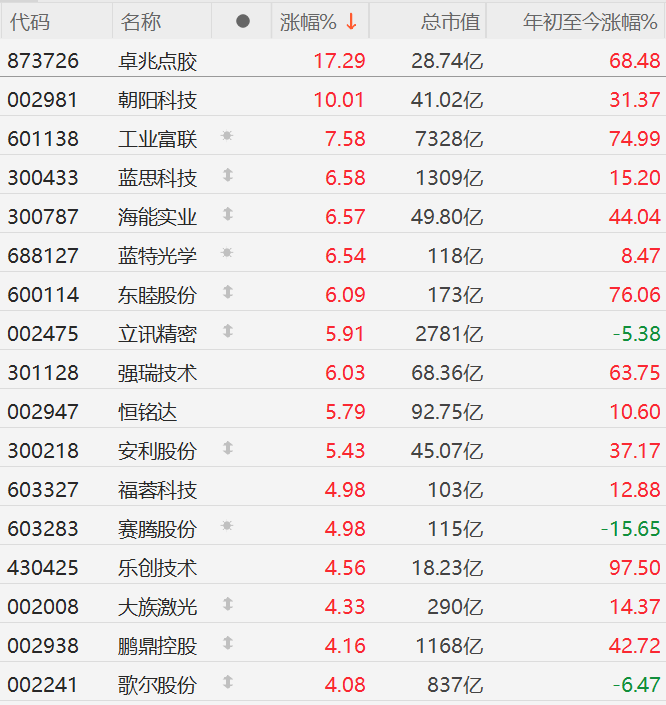Open the 蓝思科技 stock name
Image resolution: width=666 pixels, height=705 pixels.
coord(157,178)
